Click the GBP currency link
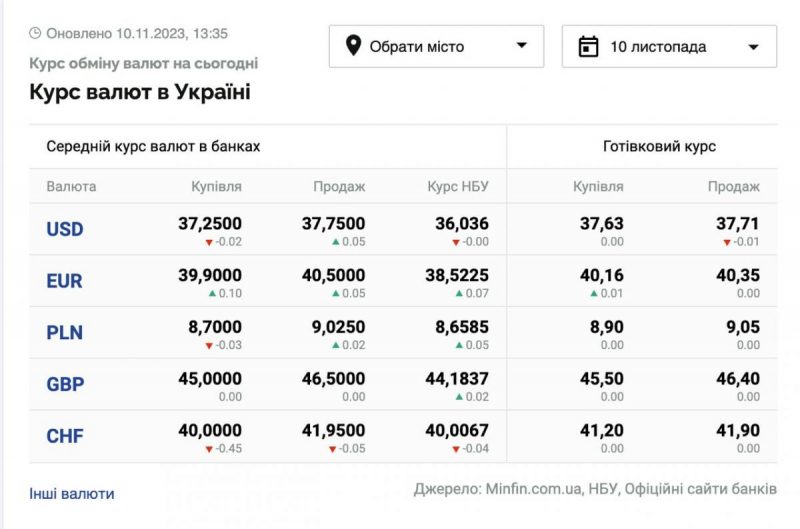This screenshot has width=800, height=529. tap(65, 385)
